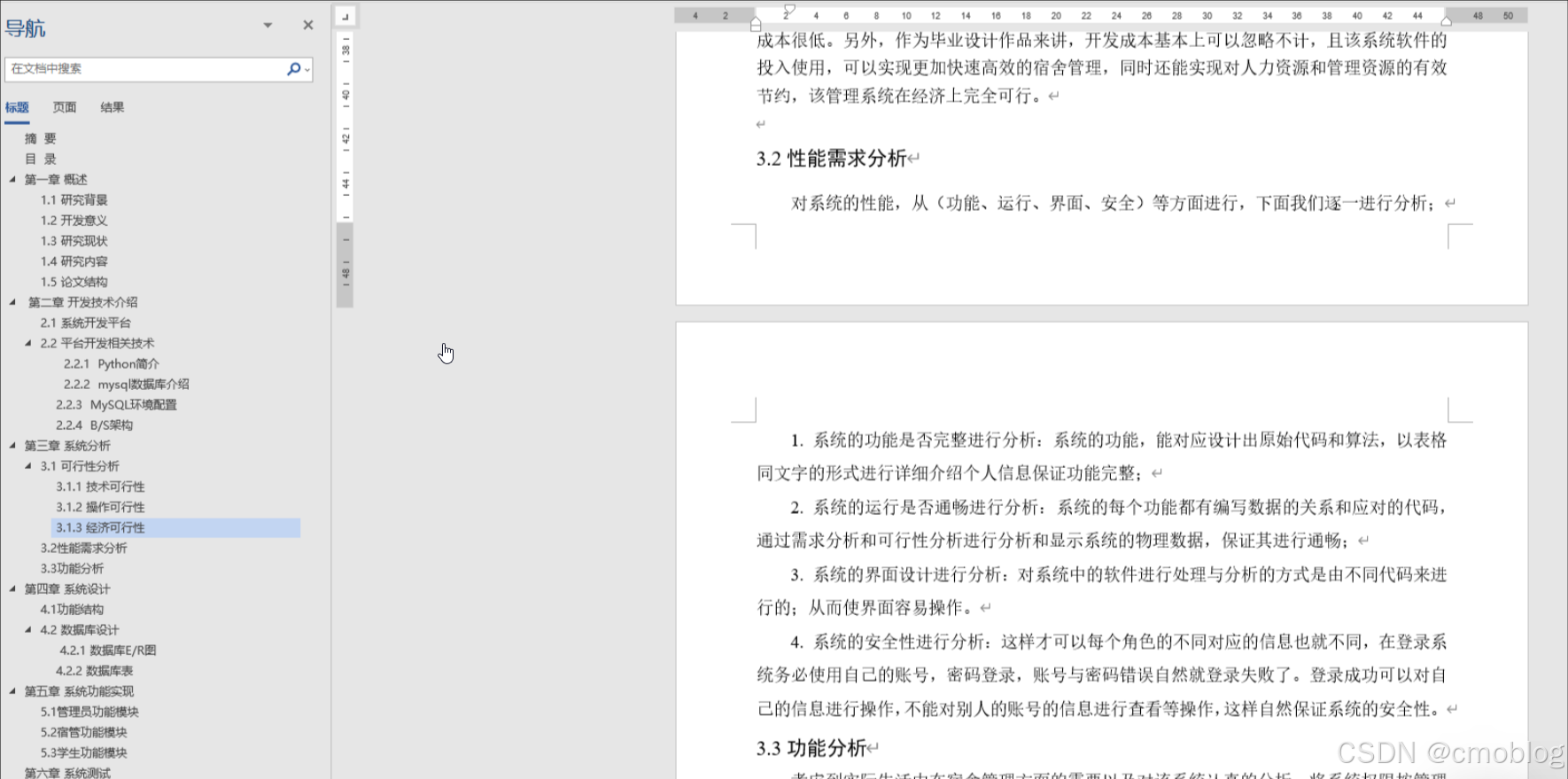The image size is (1568, 779).
Task: Switch to the 页面 tab
Action: [x=65, y=107]
